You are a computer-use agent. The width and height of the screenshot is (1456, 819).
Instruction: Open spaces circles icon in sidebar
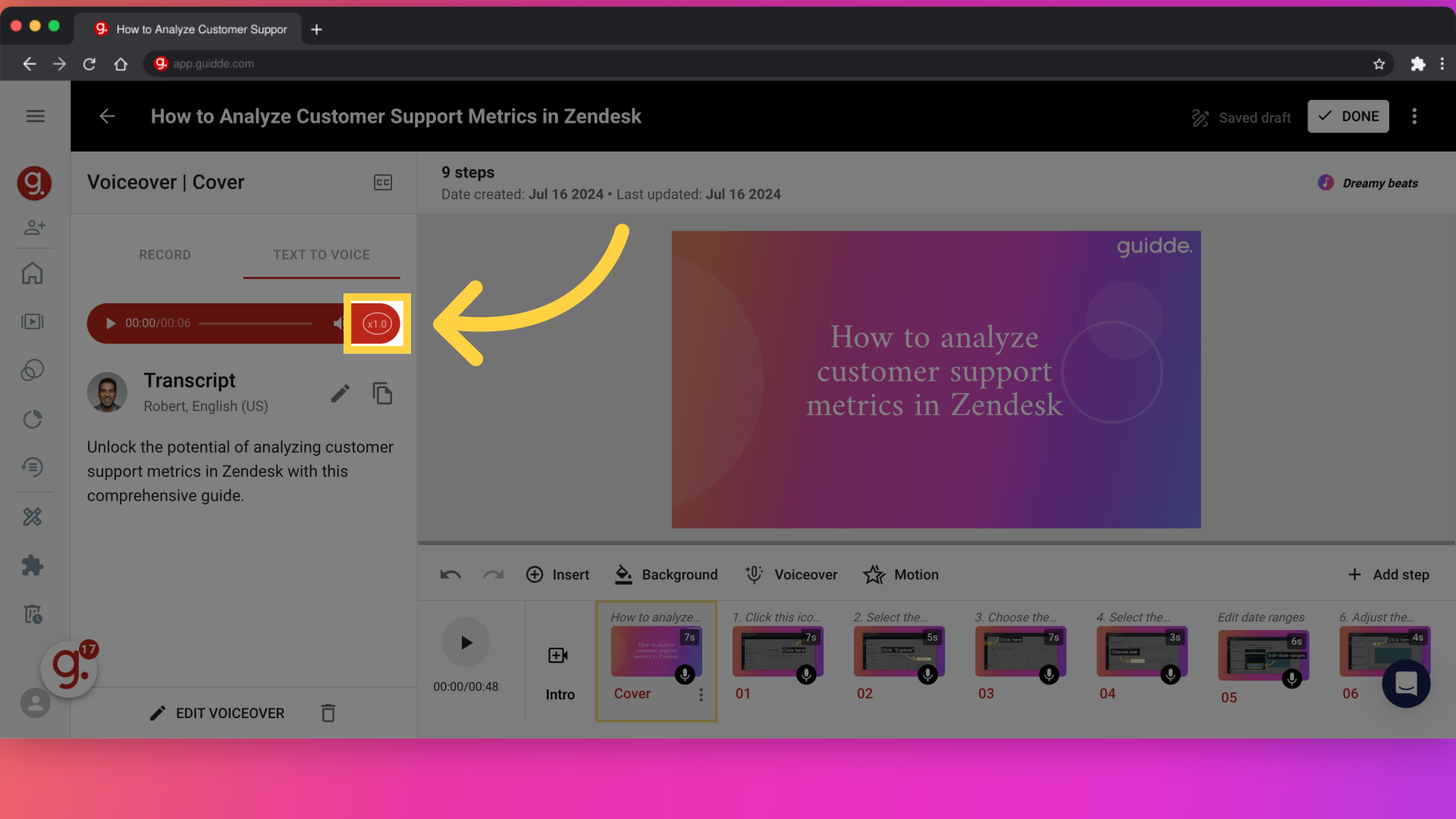tap(33, 370)
